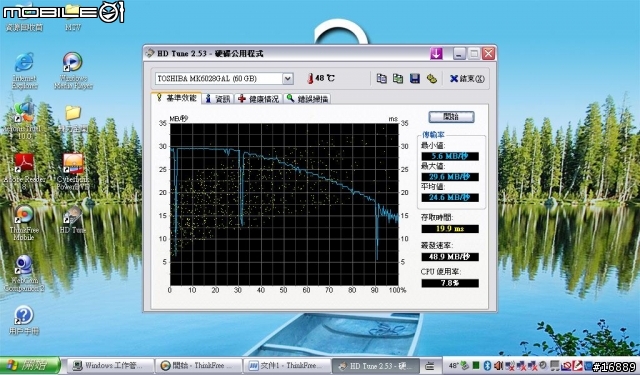The width and height of the screenshot is (640, 375).
Task: Switch to 文件1 - ThinkFree taskbar button
Action: tap(286, 366)
